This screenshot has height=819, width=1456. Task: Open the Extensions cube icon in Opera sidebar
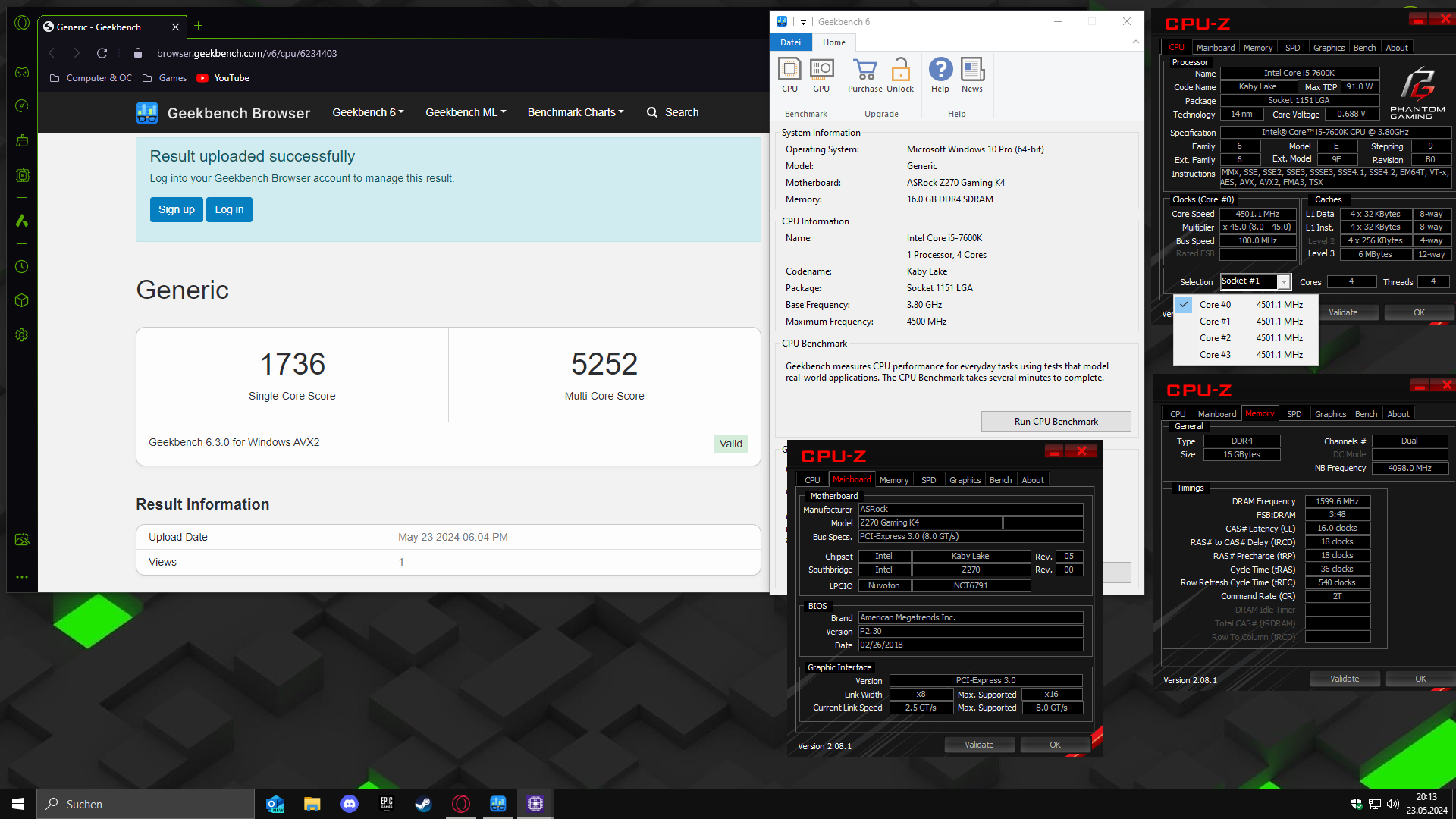pos(22,300)
